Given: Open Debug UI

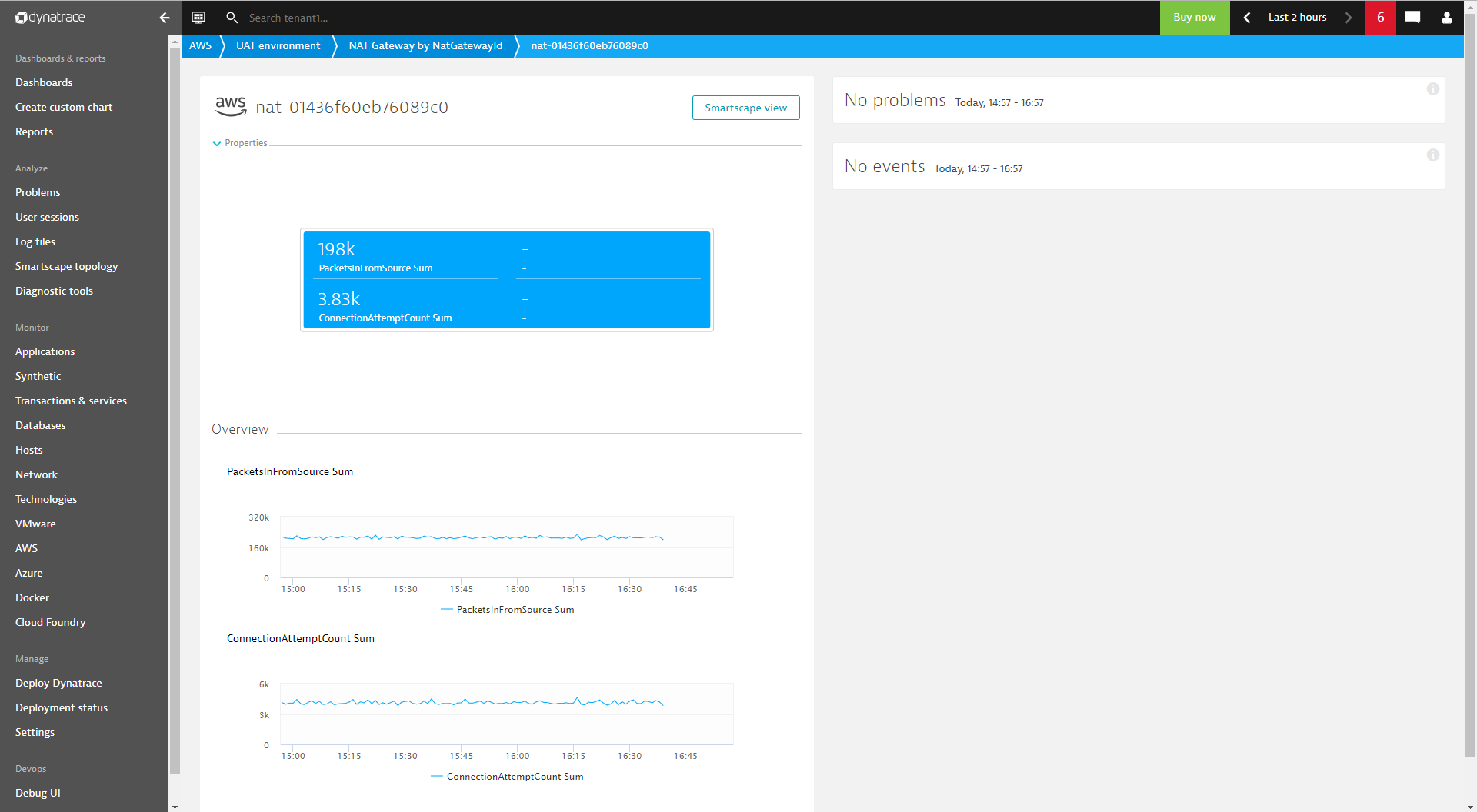Looking at the screenshot, I should [x=38, y=793].
